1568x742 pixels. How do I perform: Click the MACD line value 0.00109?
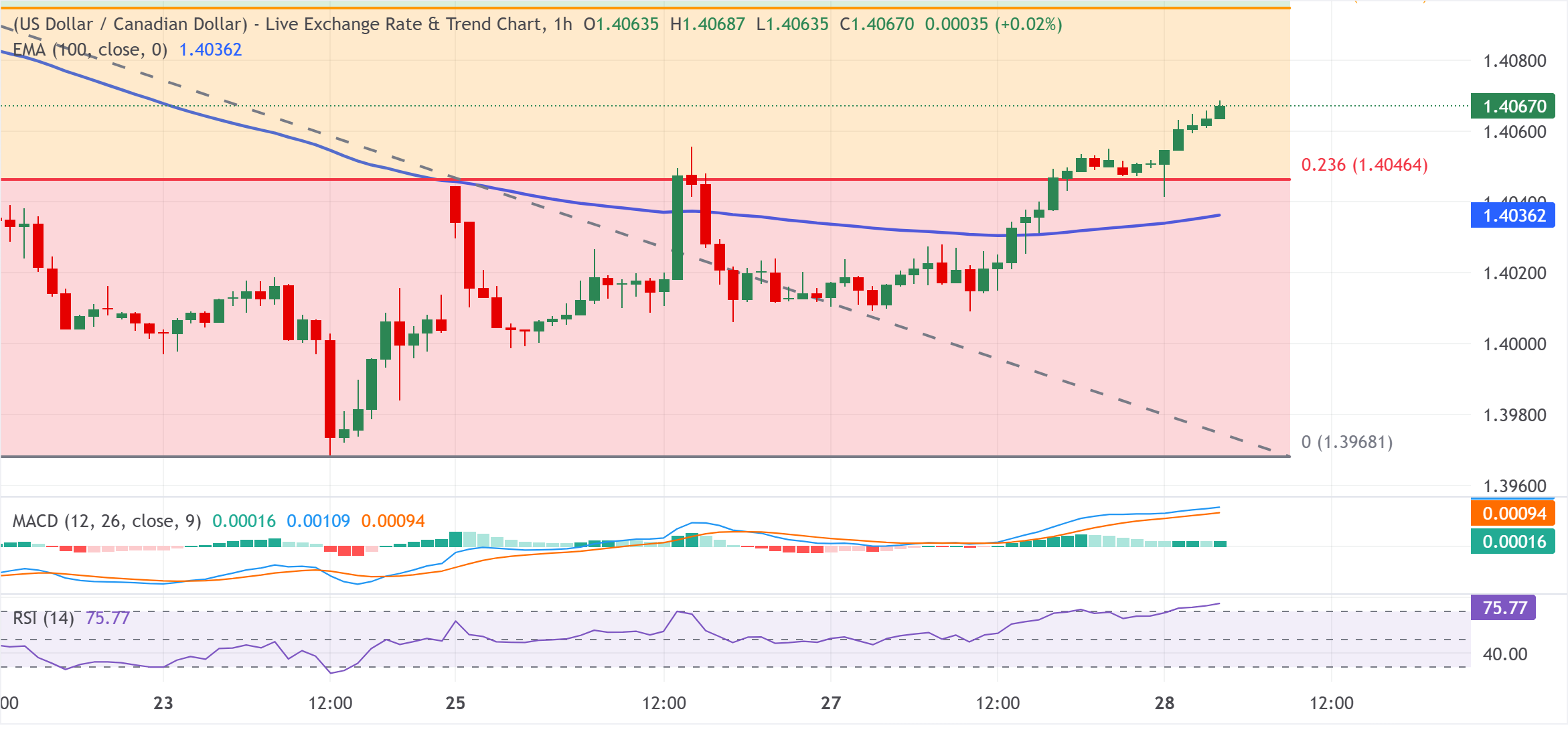[318, 521]
